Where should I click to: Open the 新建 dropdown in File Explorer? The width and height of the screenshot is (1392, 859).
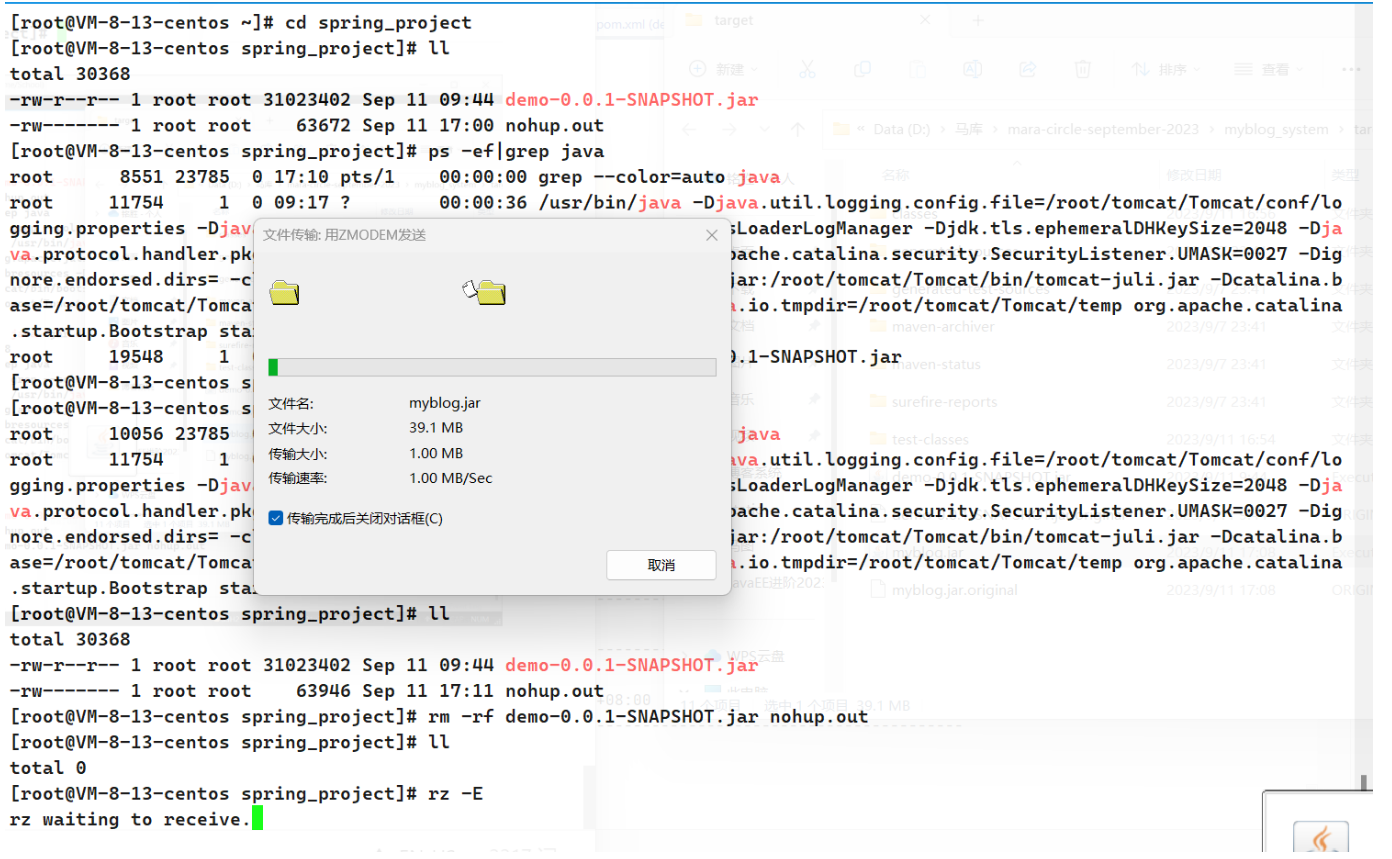click(x=725, y=69)
